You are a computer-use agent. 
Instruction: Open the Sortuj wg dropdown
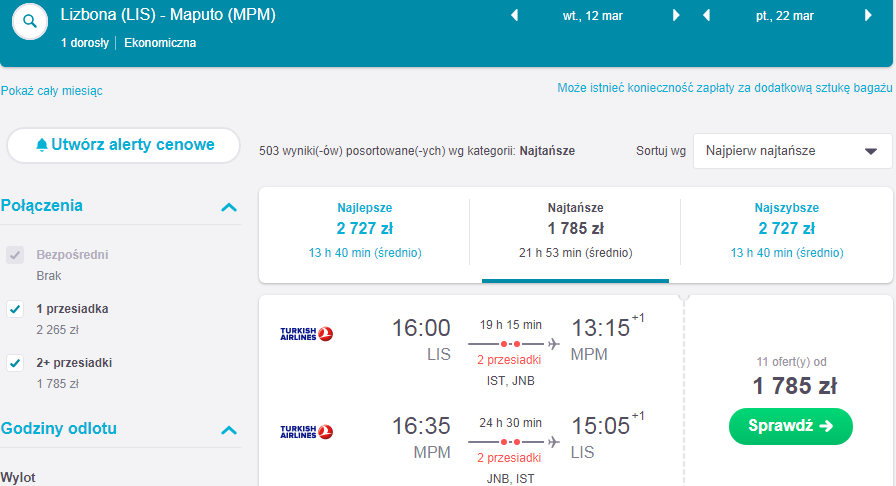coord(793,151)
